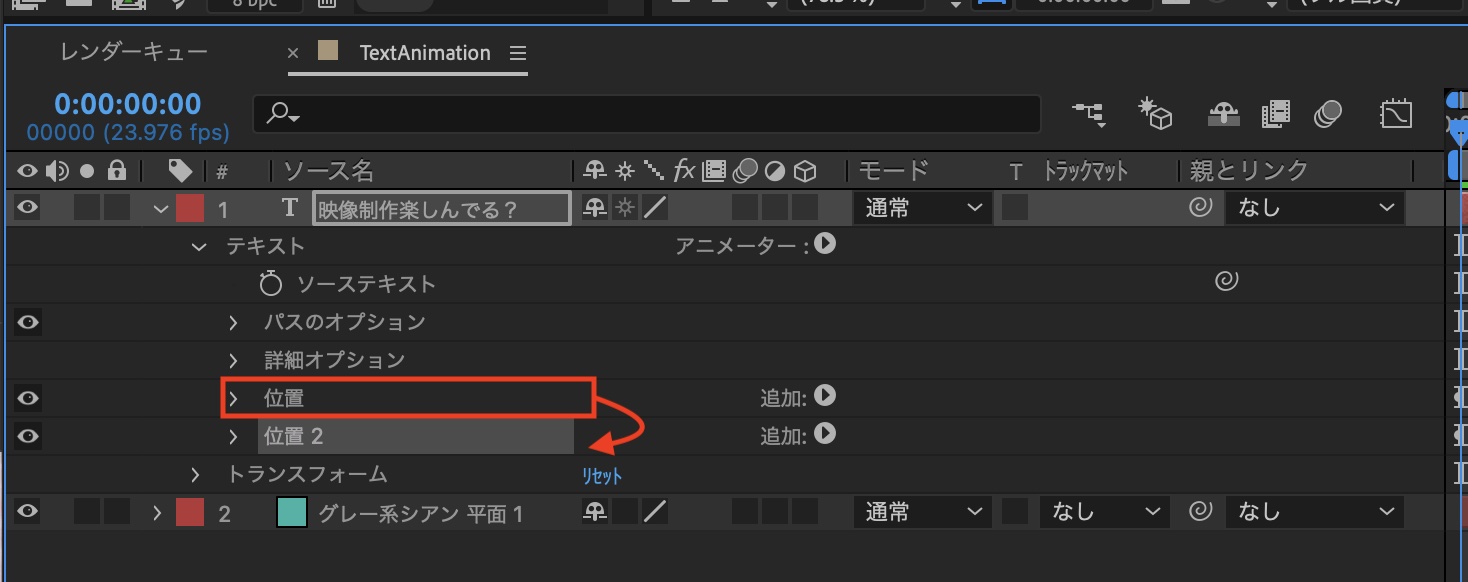Screen dimensions: 1468x582
Task: Click the label tag column header icon
Action: 179,171
